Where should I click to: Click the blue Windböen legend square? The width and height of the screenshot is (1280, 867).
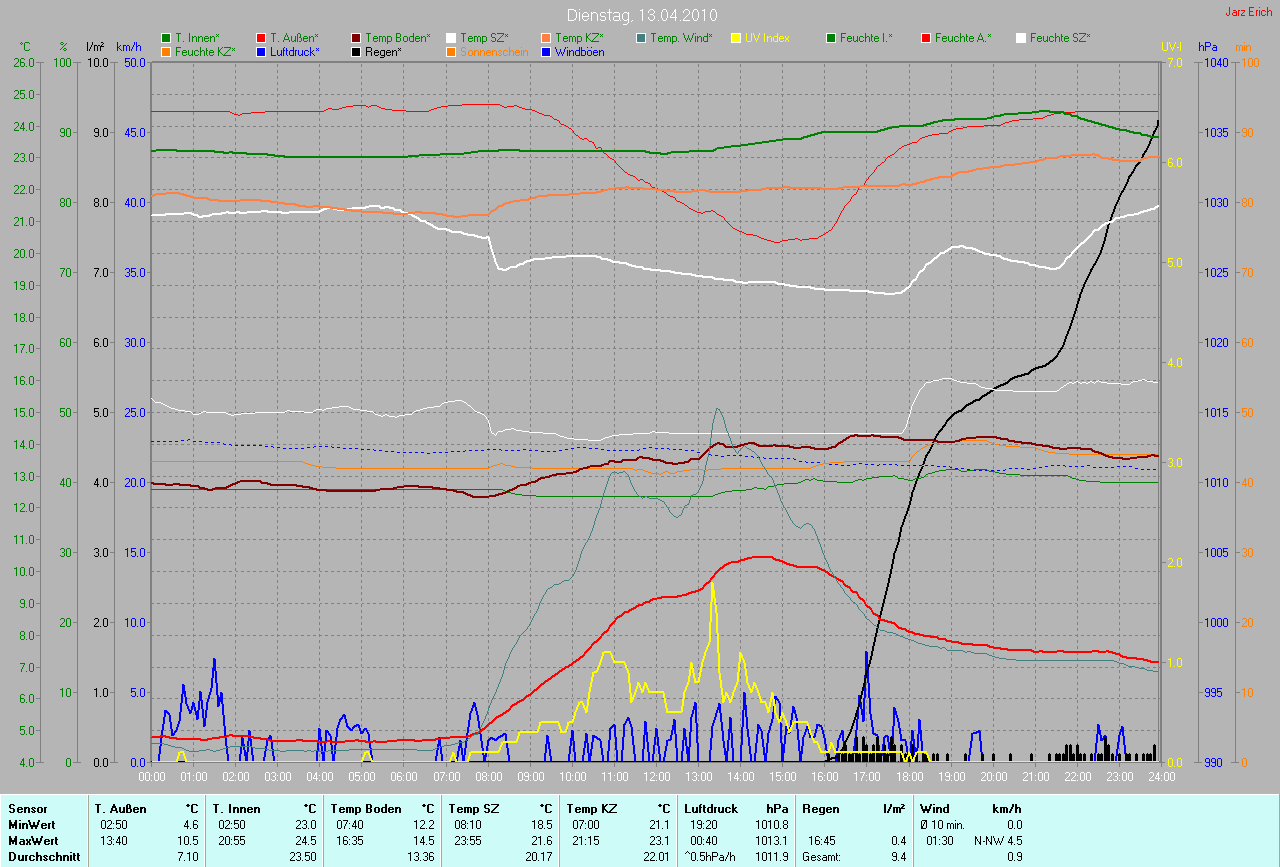[546, 52]
